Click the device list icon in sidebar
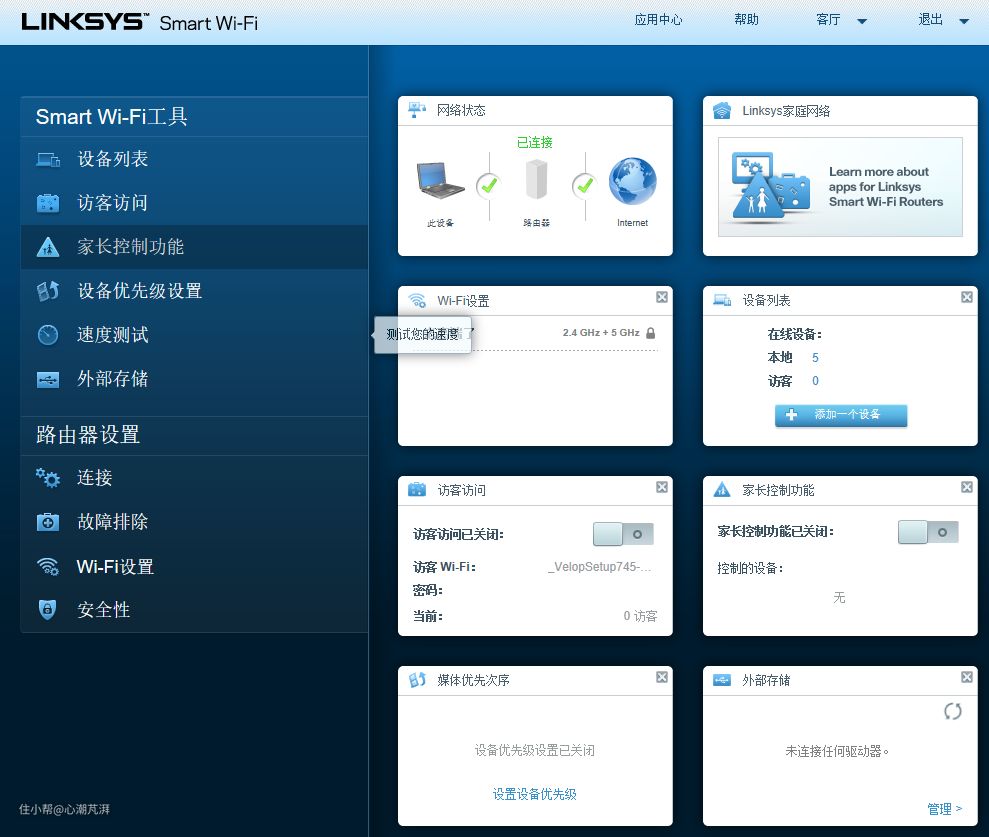 tap(48, 159)
